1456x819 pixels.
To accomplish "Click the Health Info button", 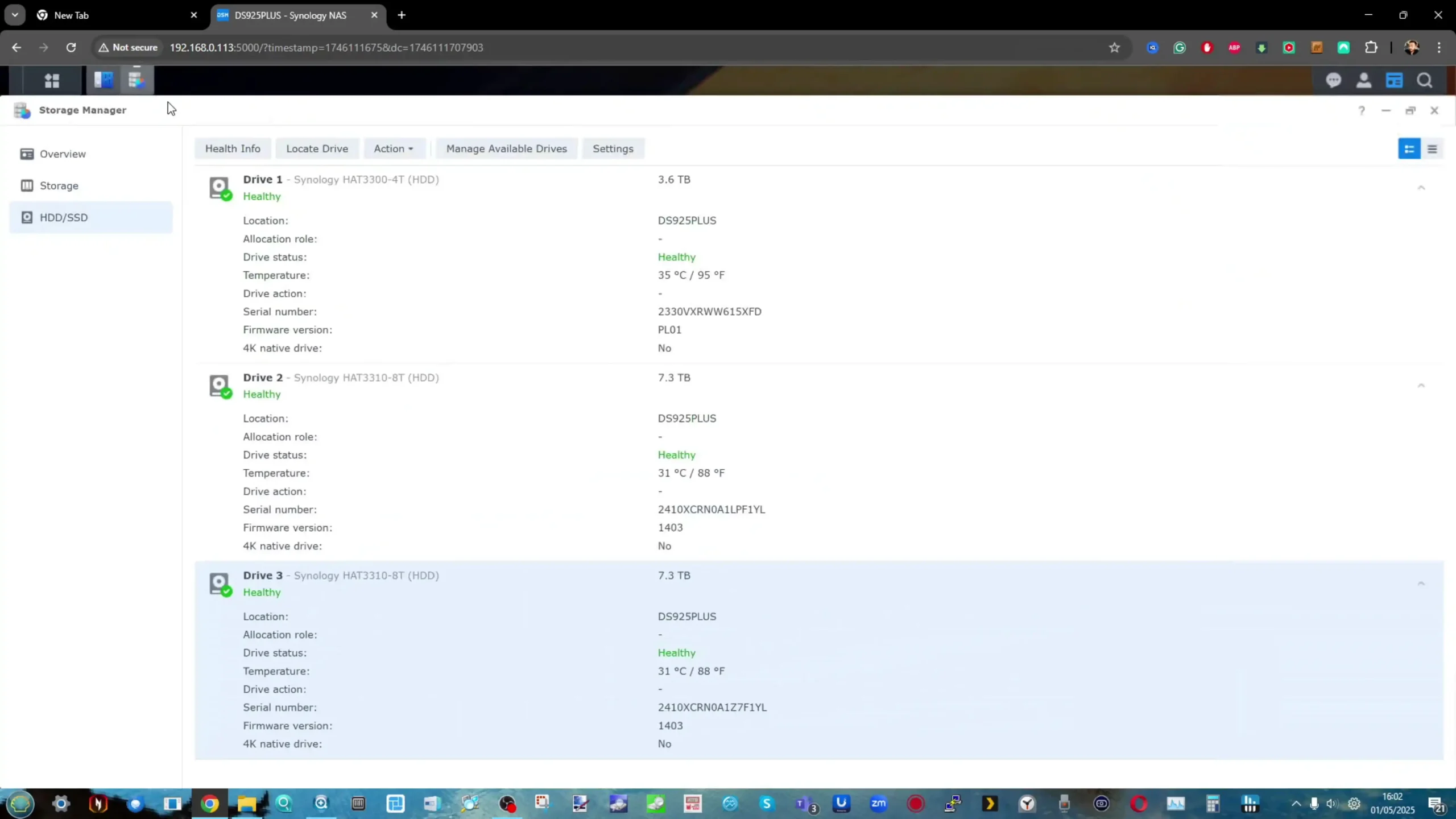I will tap(233, 148).
